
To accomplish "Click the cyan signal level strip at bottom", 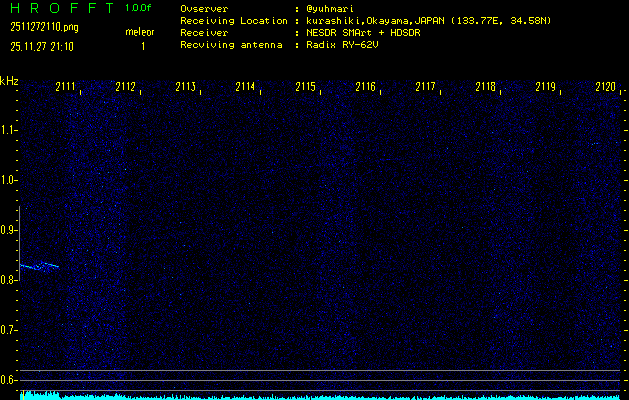I will pos(320,396).
